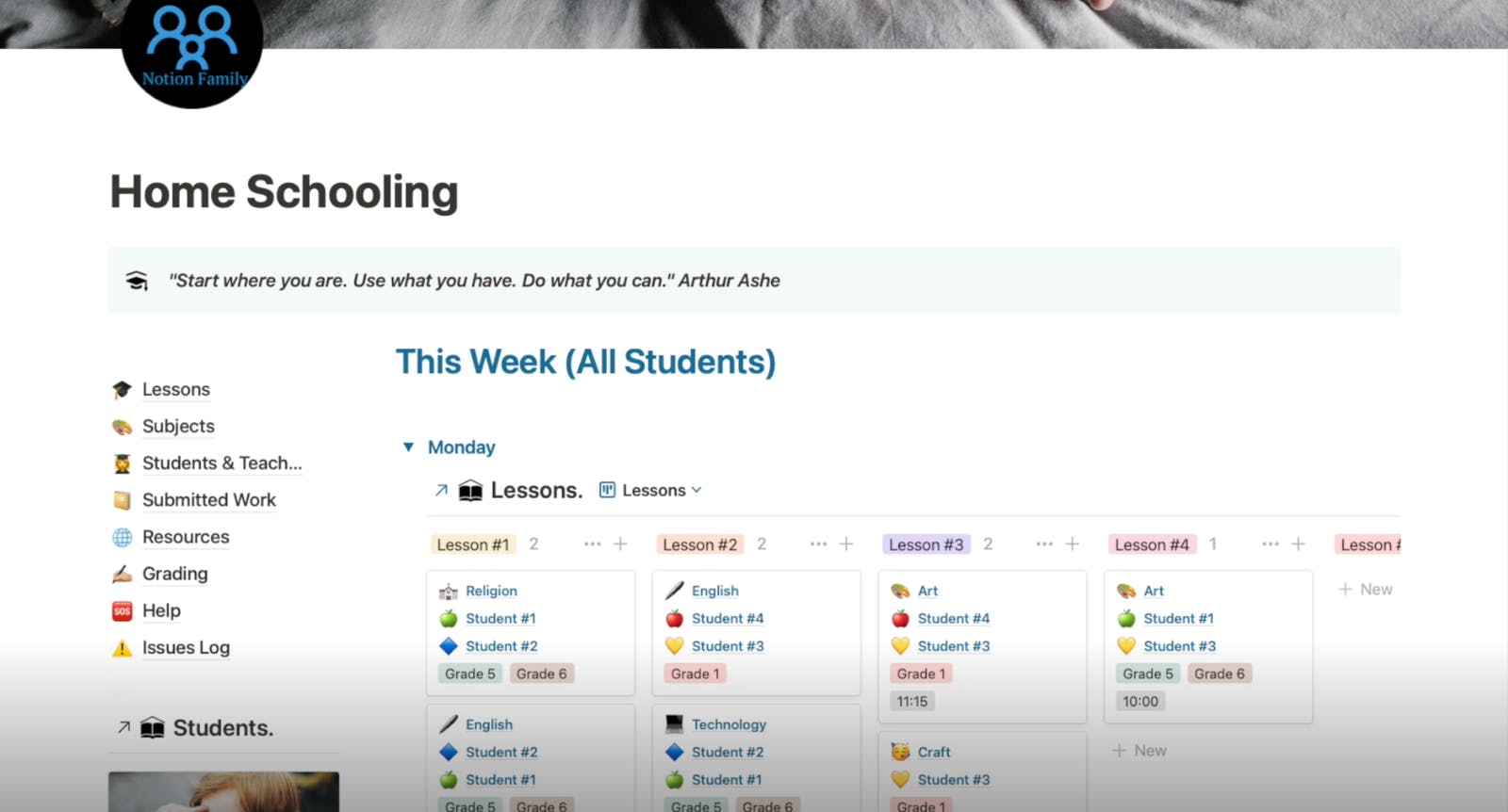Image resolution: width=1508 pixels, height=812 pixels.
Task: Click the purple Lesson #3 column tag
Action: [926, 544]
